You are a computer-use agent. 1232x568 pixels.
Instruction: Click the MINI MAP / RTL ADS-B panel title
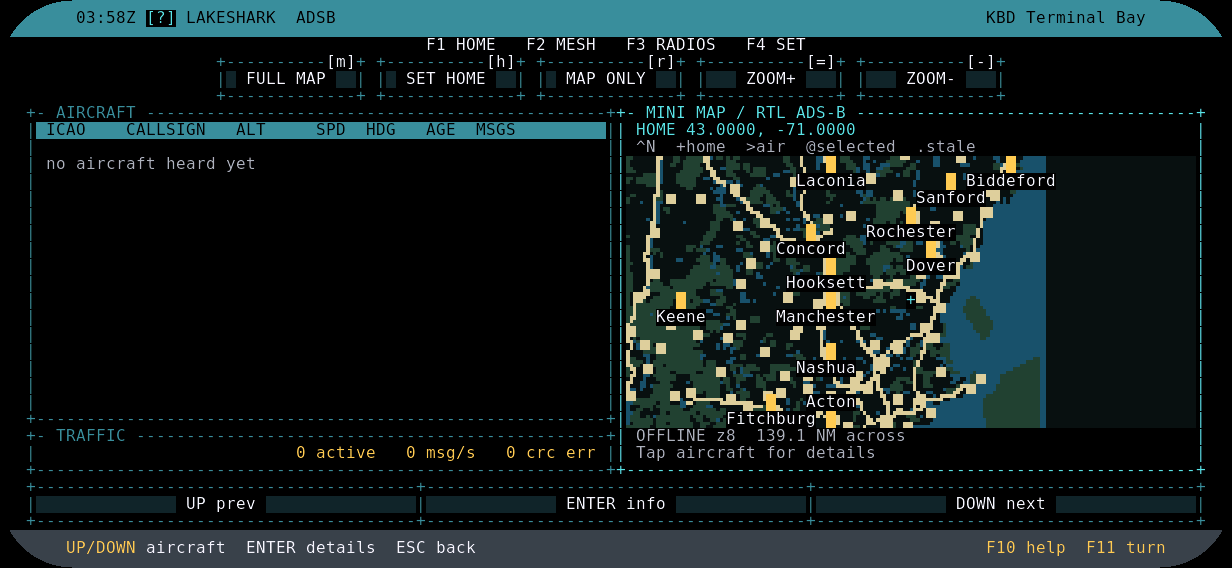[x=746, y=113]
